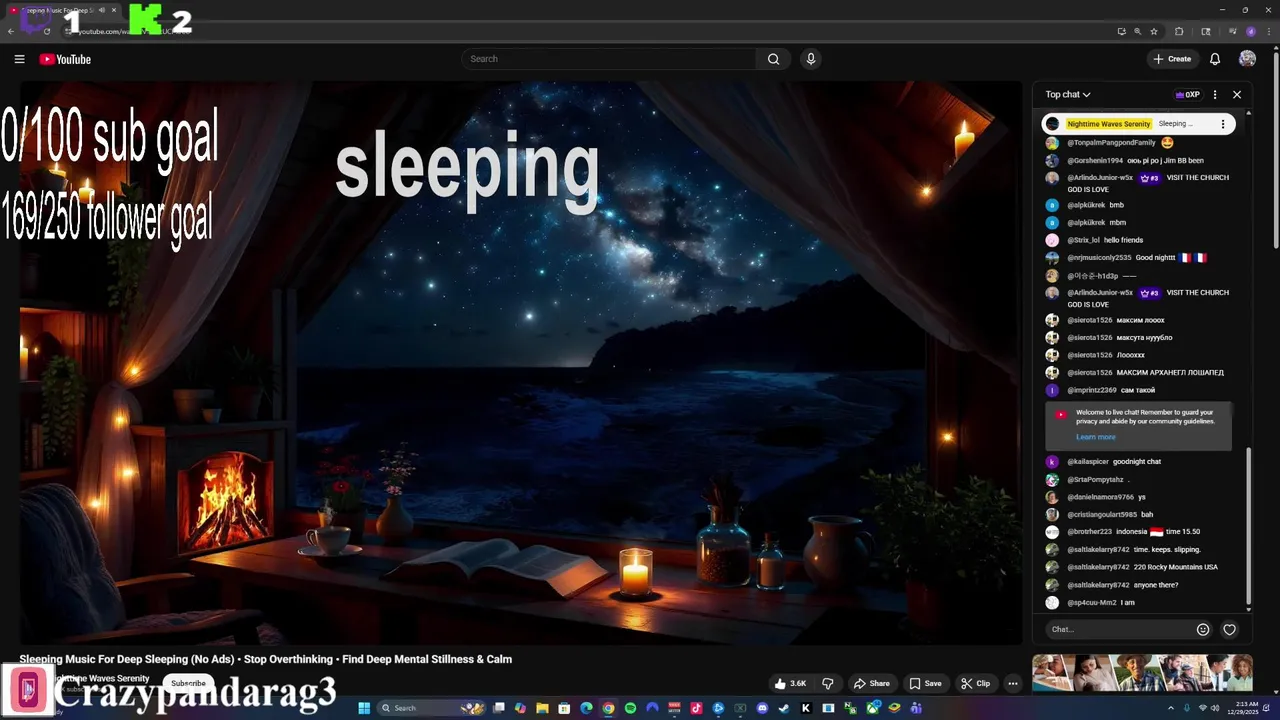
Task: Open thumbnail strip below the chat
Action: 1142,672
